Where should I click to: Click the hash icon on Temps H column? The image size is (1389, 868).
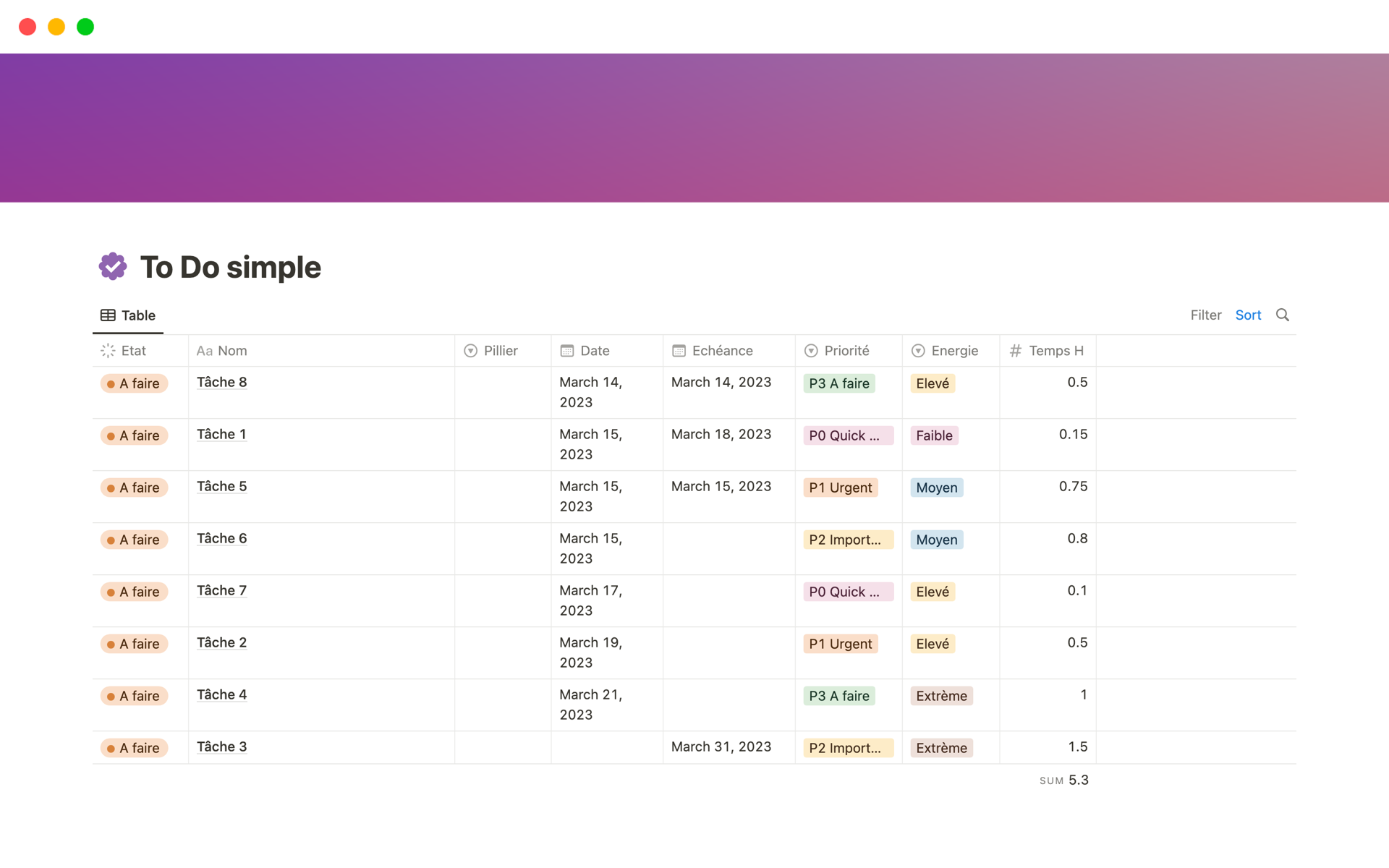pos(1016,350)
